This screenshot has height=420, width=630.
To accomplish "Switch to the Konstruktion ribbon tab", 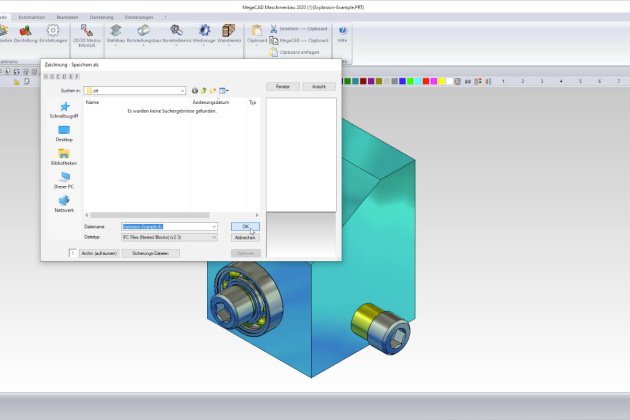I will click(x=31, y=16).
